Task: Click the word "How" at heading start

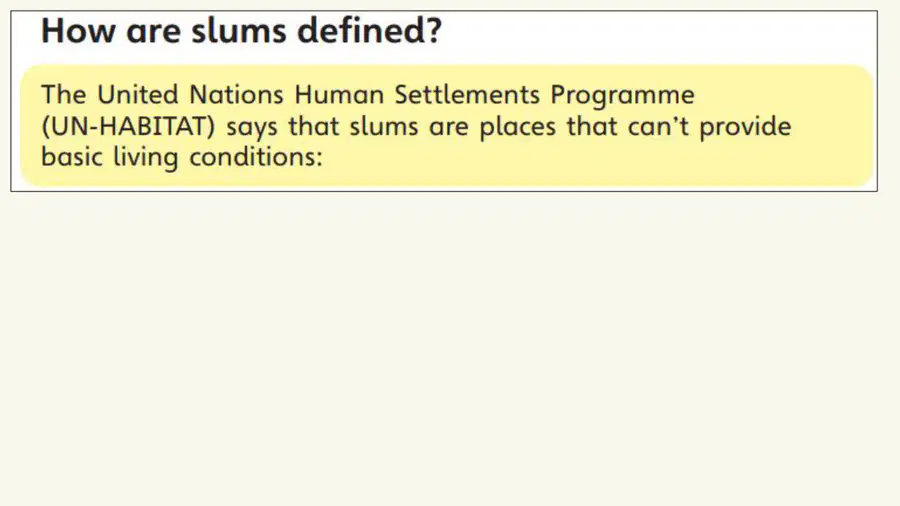Action: [79, 30]
